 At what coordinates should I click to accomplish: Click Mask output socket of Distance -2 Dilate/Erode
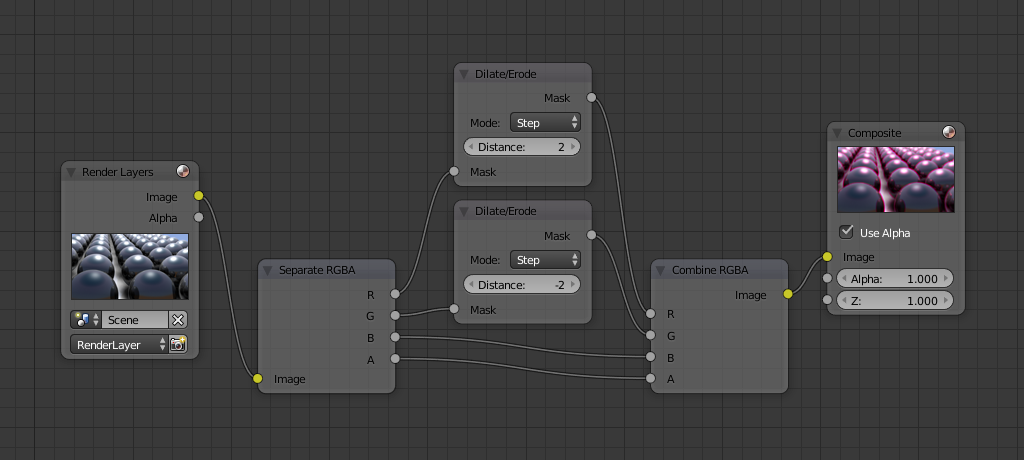591,235
